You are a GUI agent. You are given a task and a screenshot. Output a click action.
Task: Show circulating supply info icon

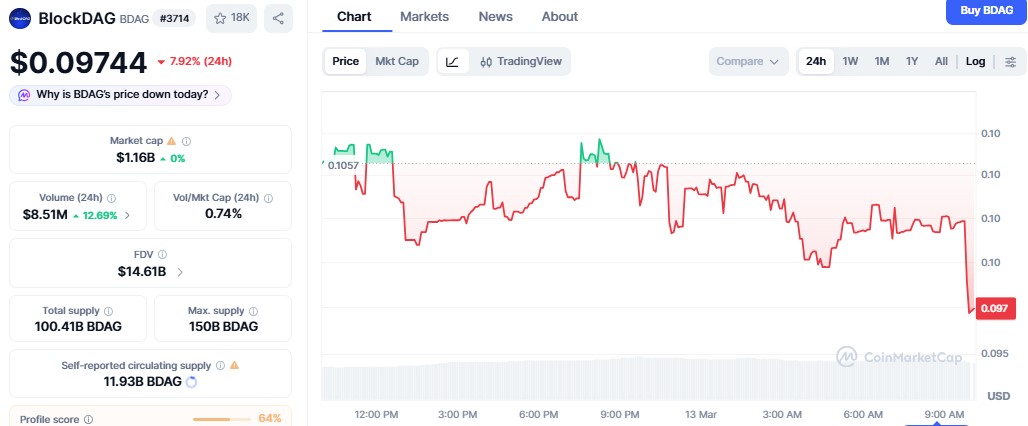(x=221, y=366)
